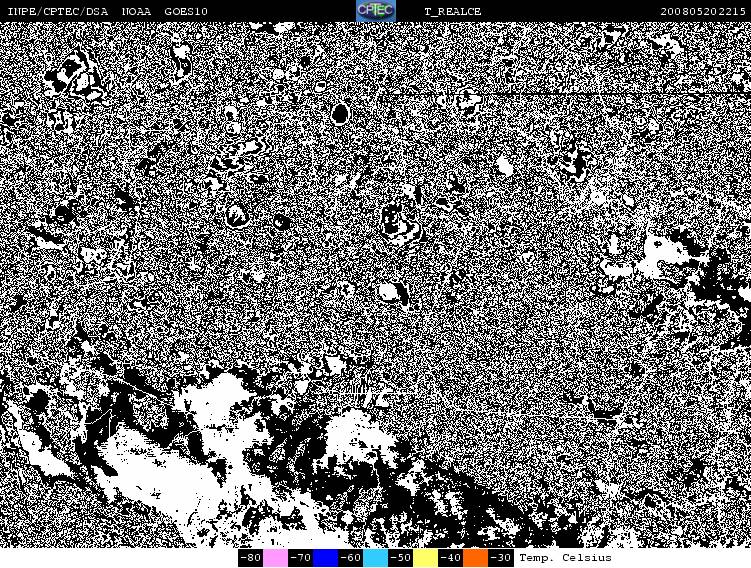Click the INPE/CPTEC/DSA header text
The width and height of the screenshot is (751, 568).
pyautogui.click(x=57, y=11)
